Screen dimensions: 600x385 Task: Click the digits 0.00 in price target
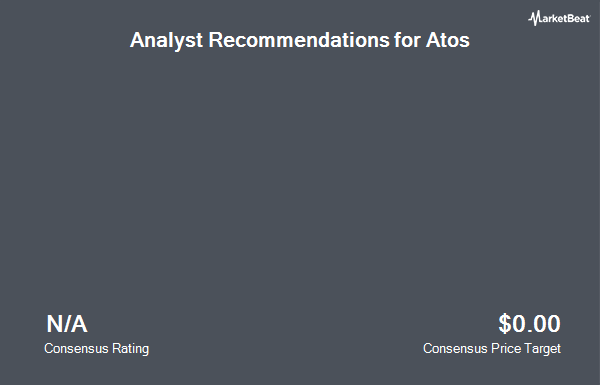(536, 324)
